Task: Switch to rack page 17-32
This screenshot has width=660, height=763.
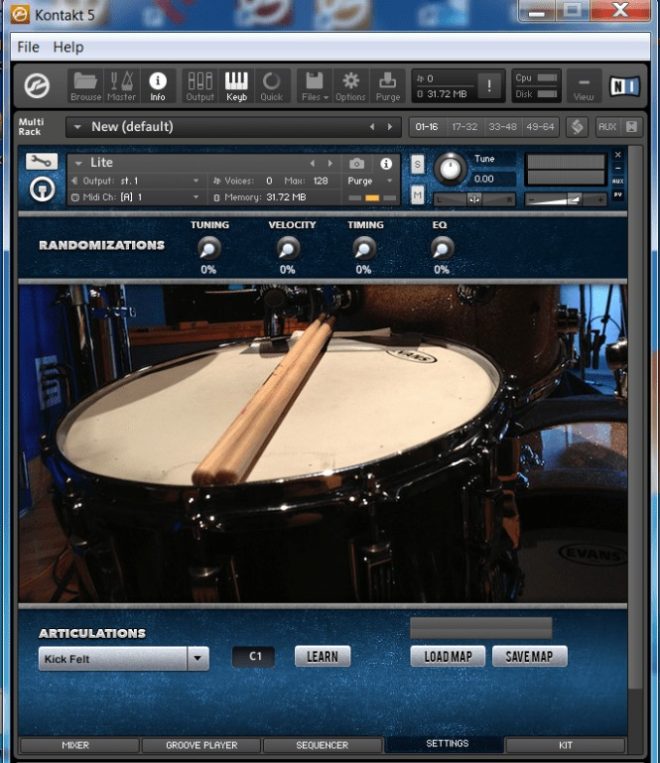Action: (x=464, y=127)
